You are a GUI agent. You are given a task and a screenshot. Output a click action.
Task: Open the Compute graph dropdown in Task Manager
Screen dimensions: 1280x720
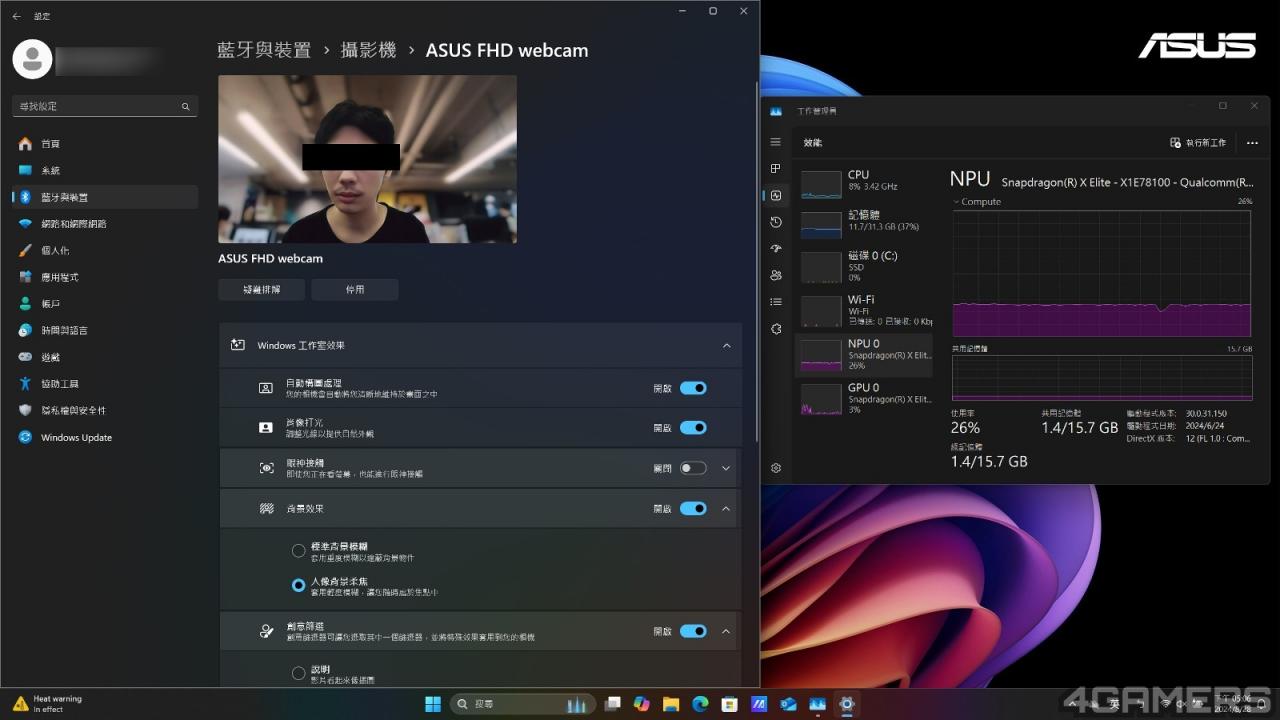coord(976,202)
